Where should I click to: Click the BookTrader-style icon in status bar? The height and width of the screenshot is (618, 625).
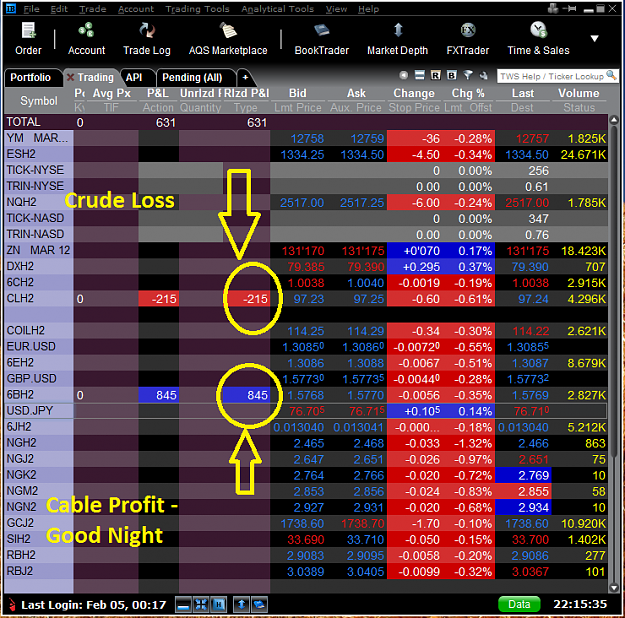point(259,605)
